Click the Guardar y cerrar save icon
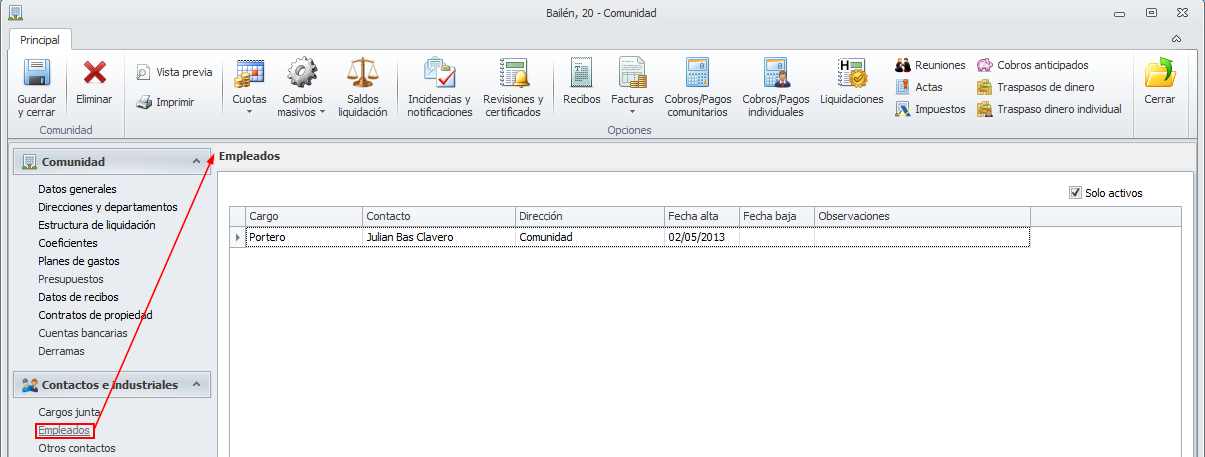 pos(37,74)
